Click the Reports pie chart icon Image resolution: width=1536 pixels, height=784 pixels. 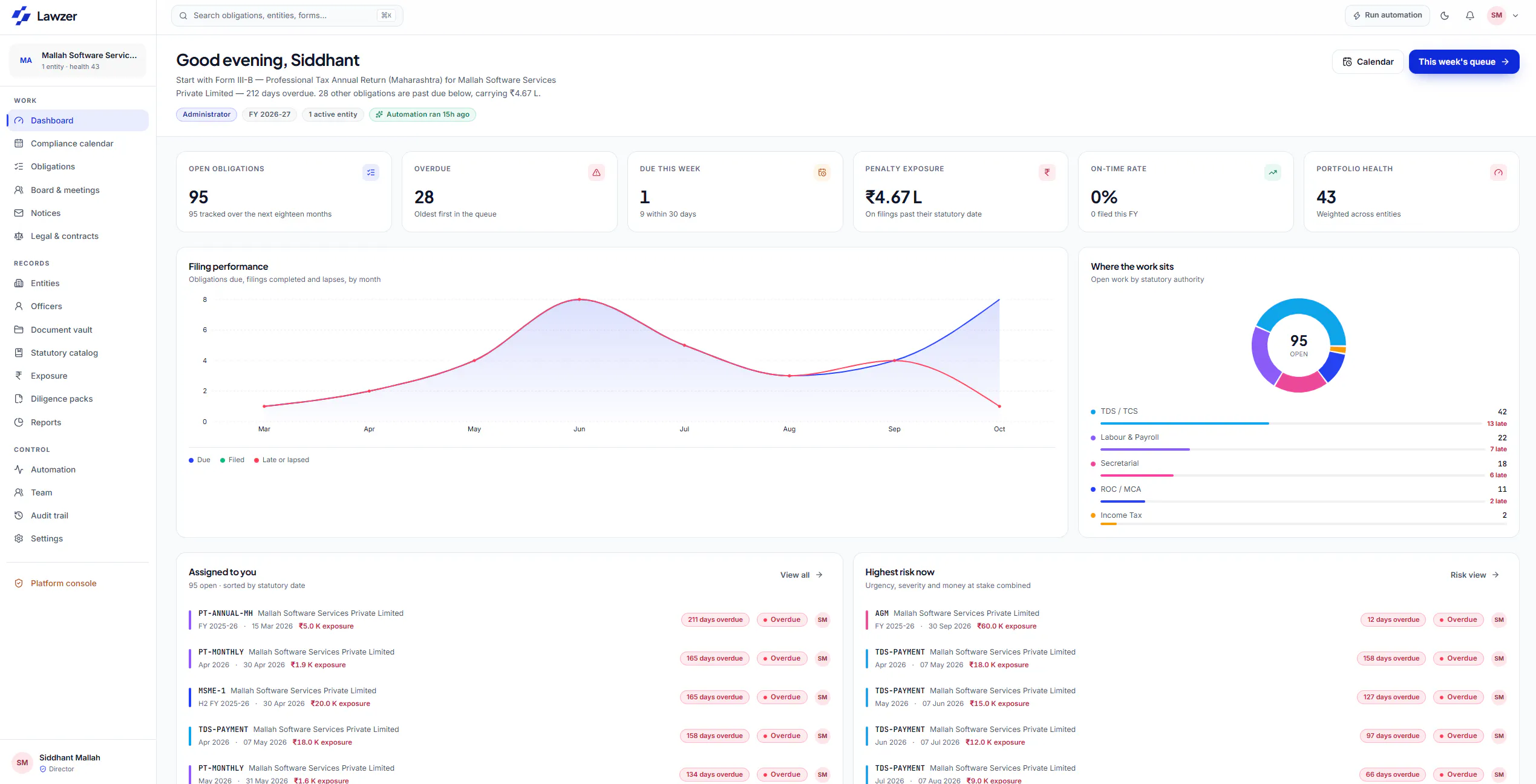[19, 422]
